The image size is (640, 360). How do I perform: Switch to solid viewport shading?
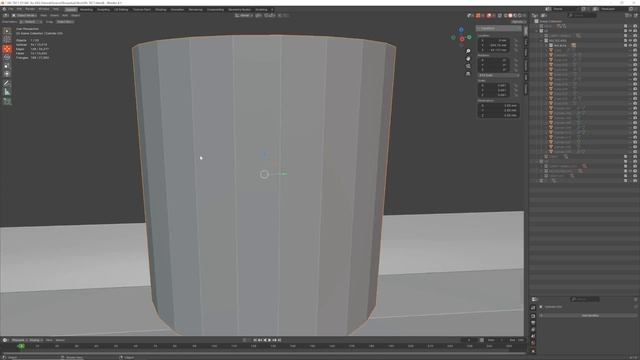[510, 16]
